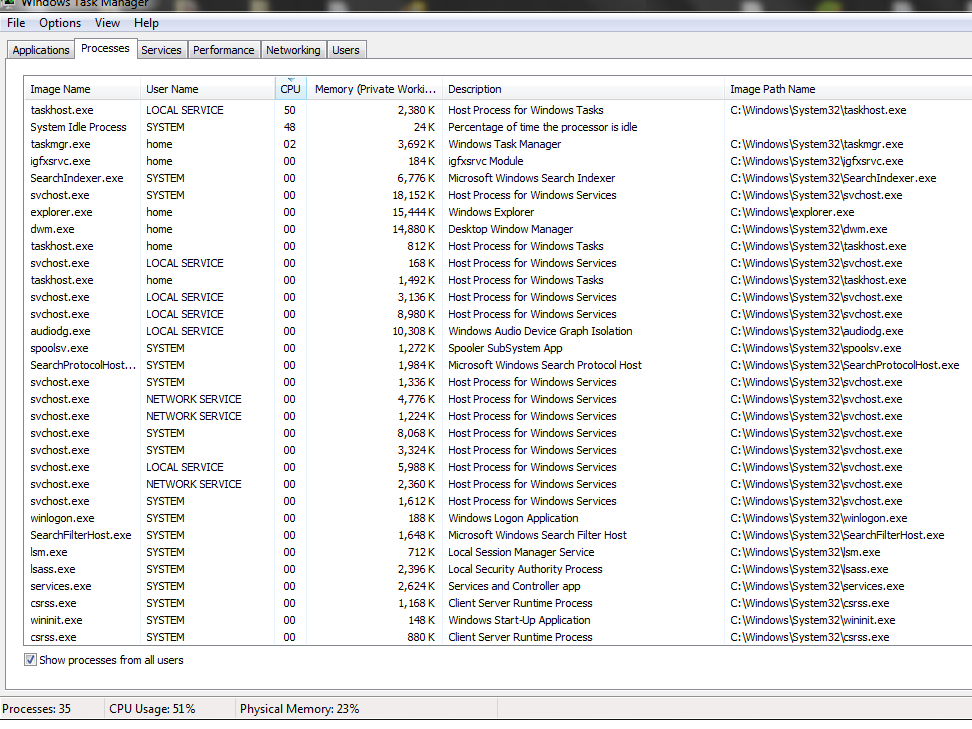Open the View menu
The height and width of the screenshot is (729, 972).
[107, 23]
